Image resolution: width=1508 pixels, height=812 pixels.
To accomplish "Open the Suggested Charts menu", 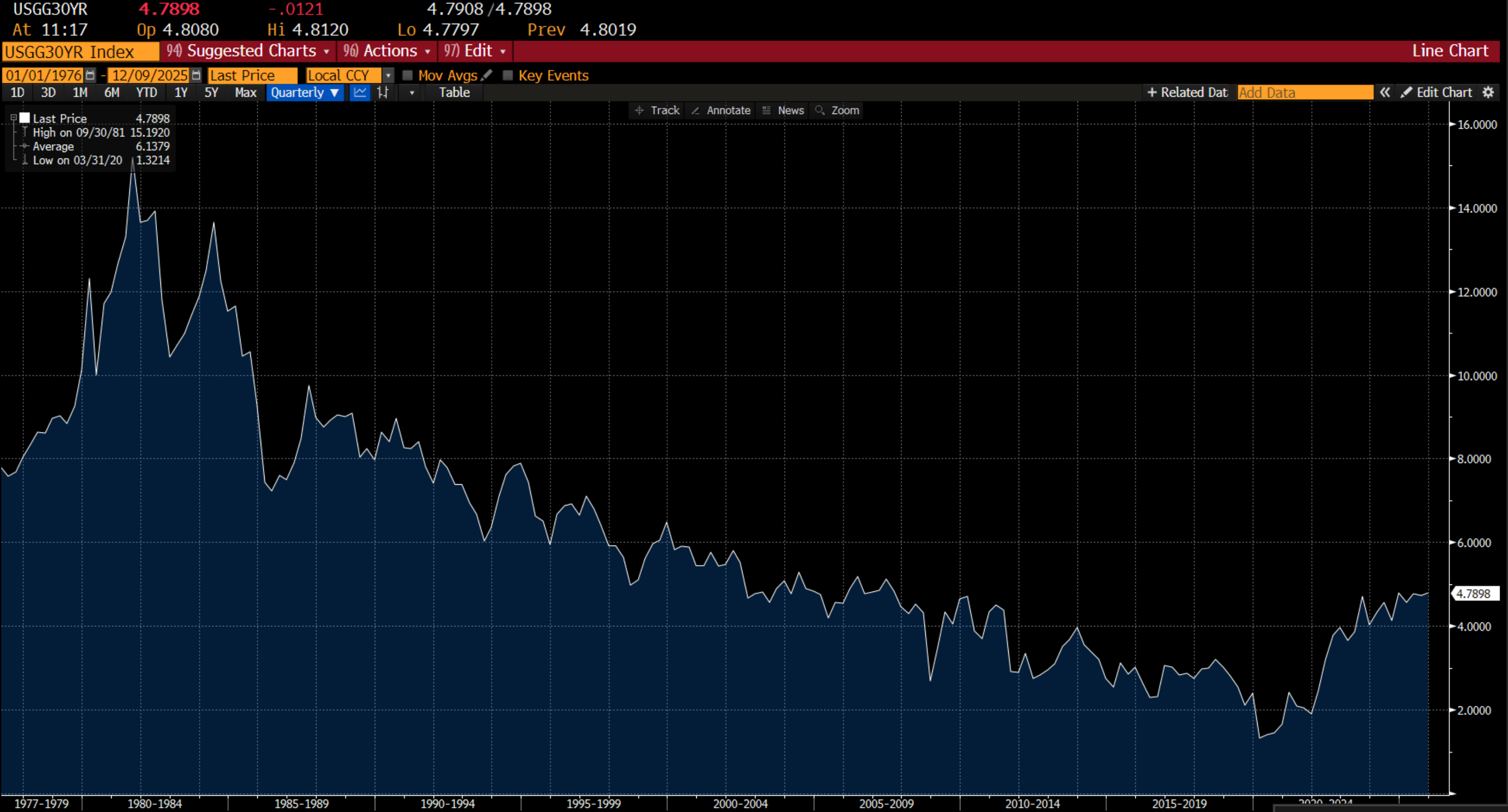I will pos(248,51).
